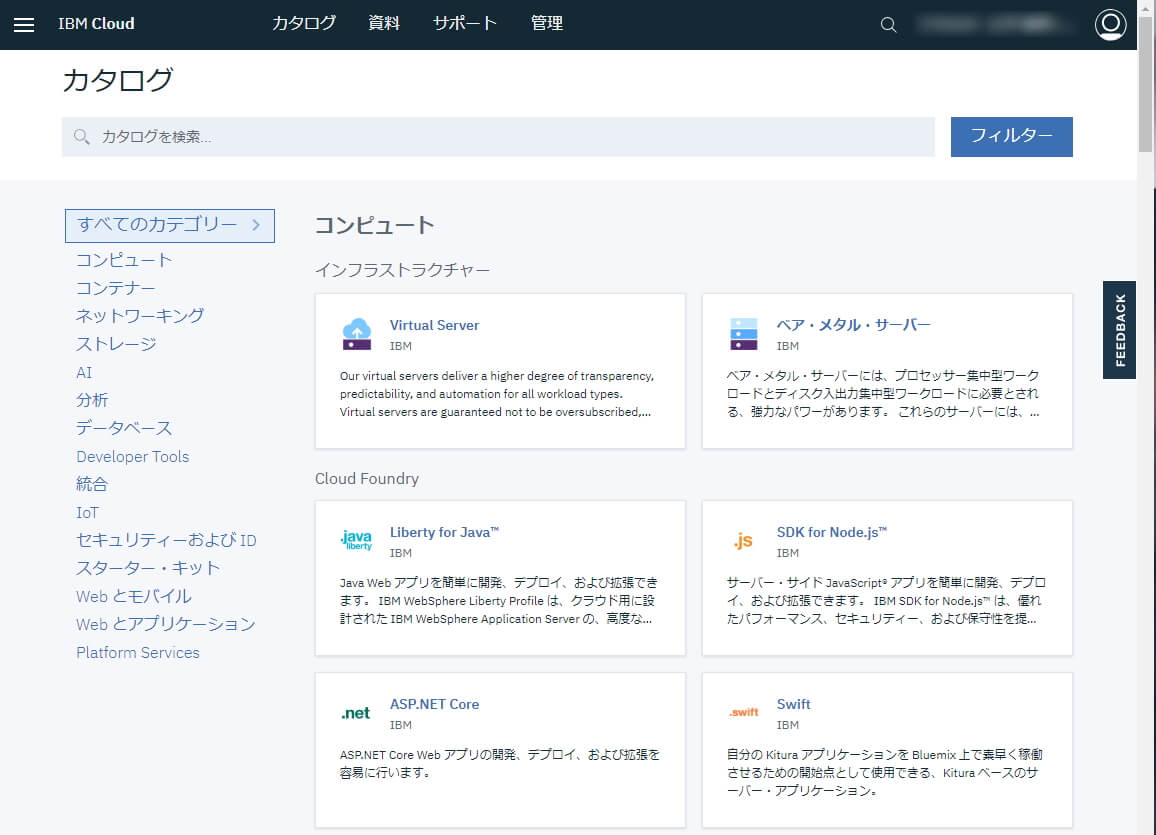Open the Liberty for Java title
Image resolution: width=1156 pixels, height=835 pixels.
coord(444,532)
